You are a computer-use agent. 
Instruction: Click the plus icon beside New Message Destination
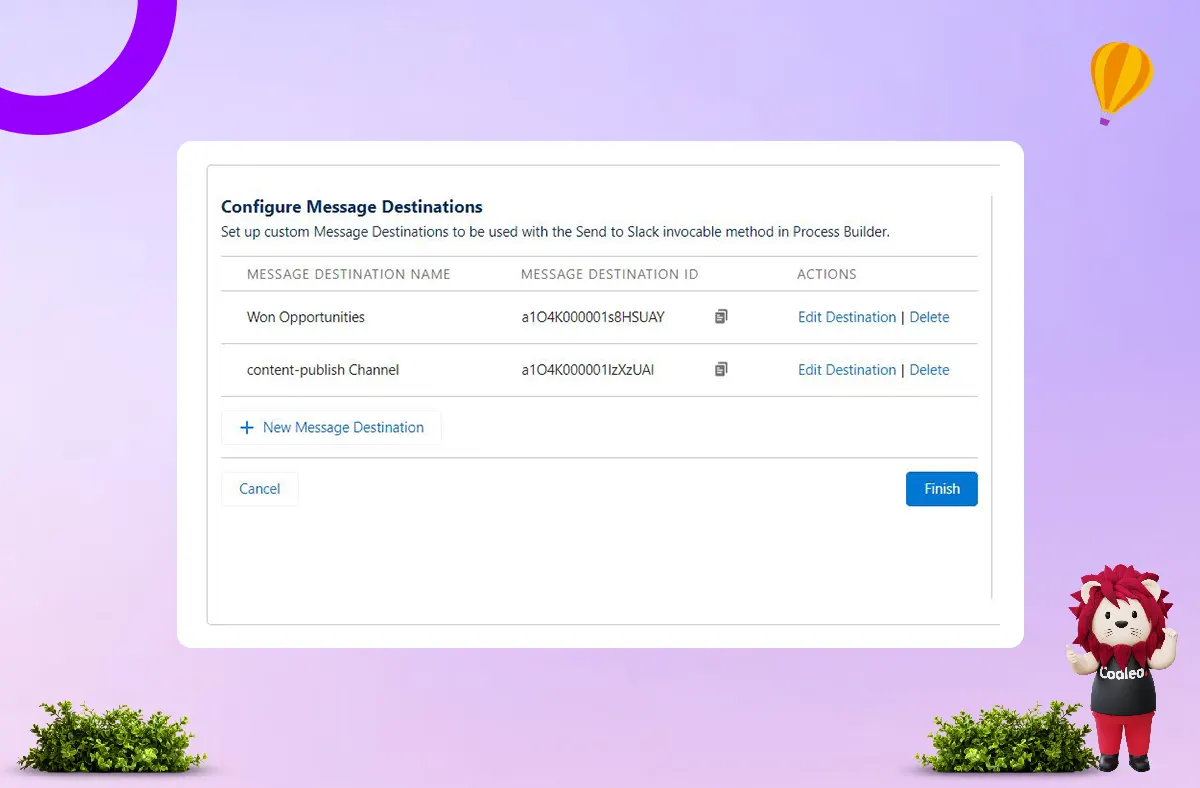point(247,427)
